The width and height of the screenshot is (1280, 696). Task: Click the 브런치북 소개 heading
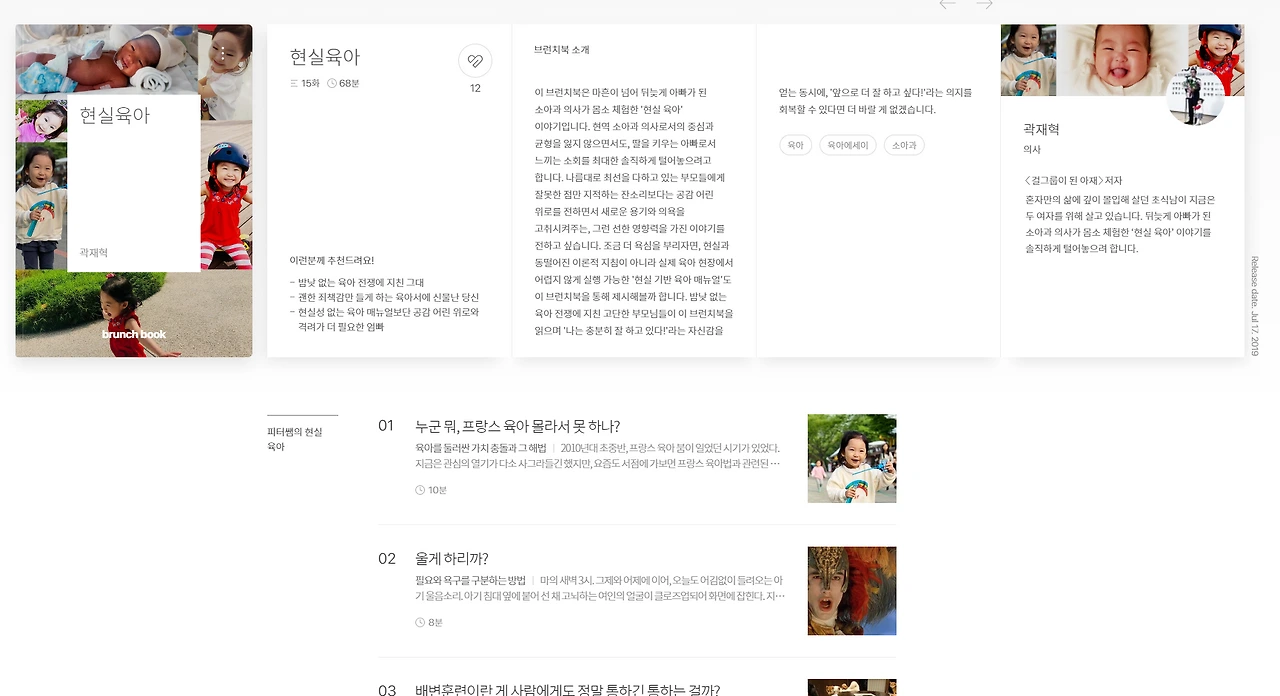pyautogui.click(x=562, y=50)
